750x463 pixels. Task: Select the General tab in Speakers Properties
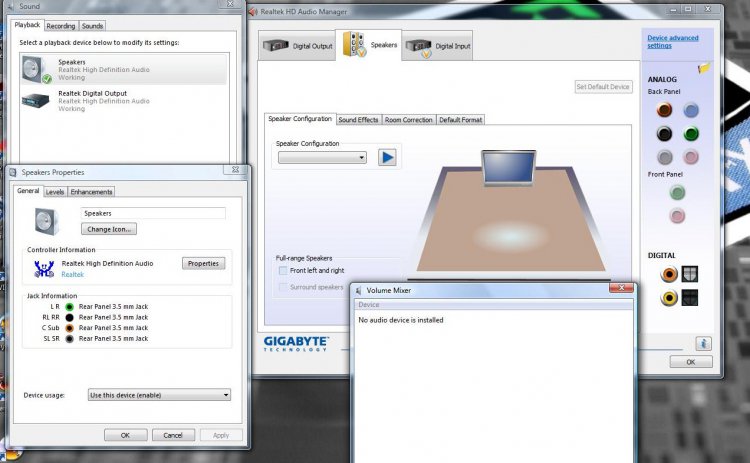click(x=28, y=190)
